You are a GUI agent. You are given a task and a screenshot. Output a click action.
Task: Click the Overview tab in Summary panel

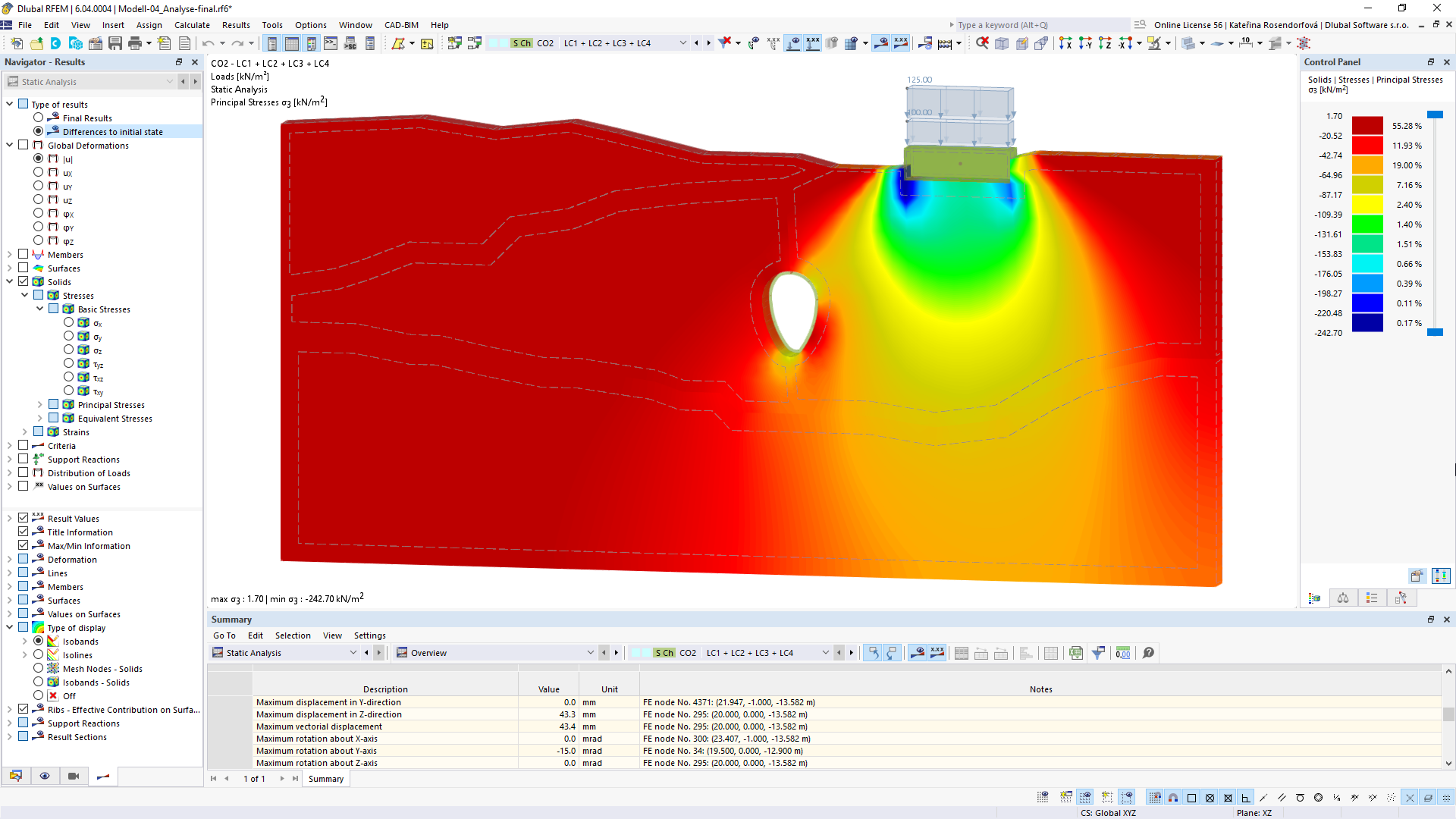(x=430, y=652)
